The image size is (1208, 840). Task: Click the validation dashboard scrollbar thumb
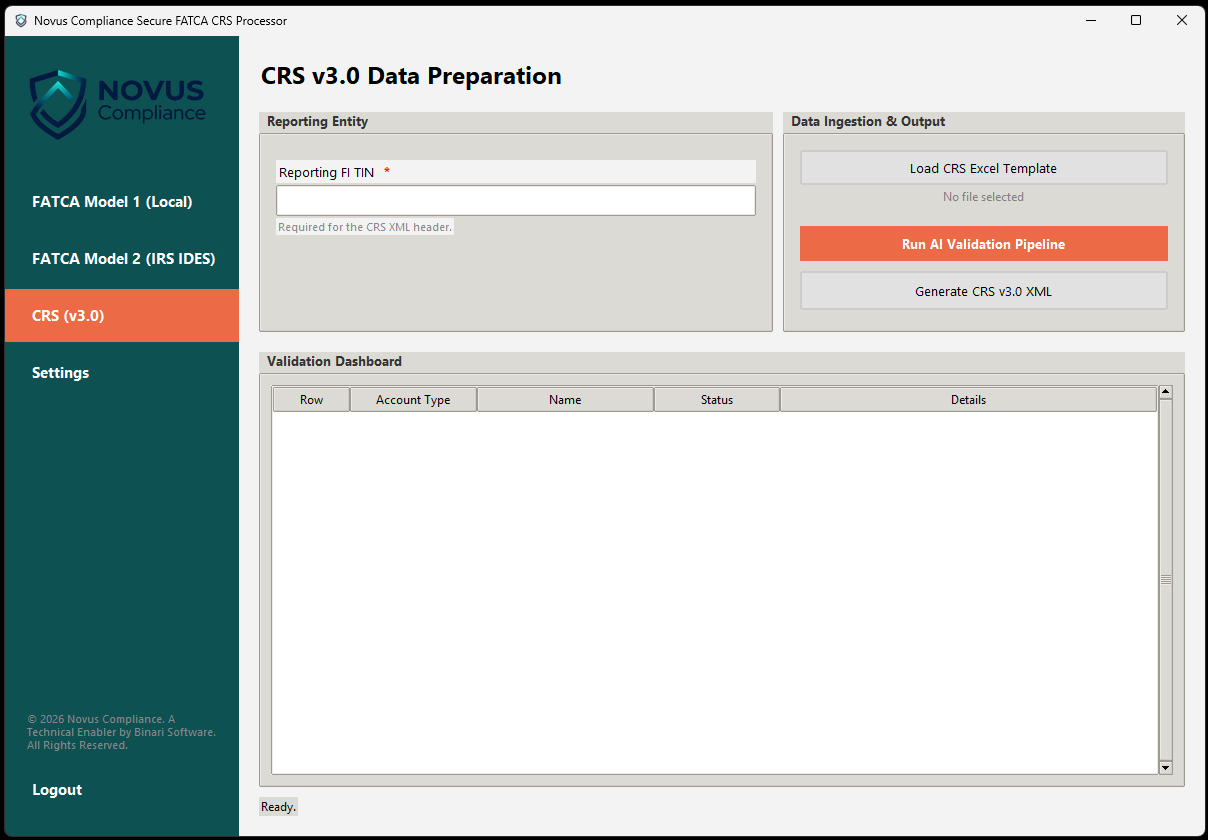(x=1165, y=580)
